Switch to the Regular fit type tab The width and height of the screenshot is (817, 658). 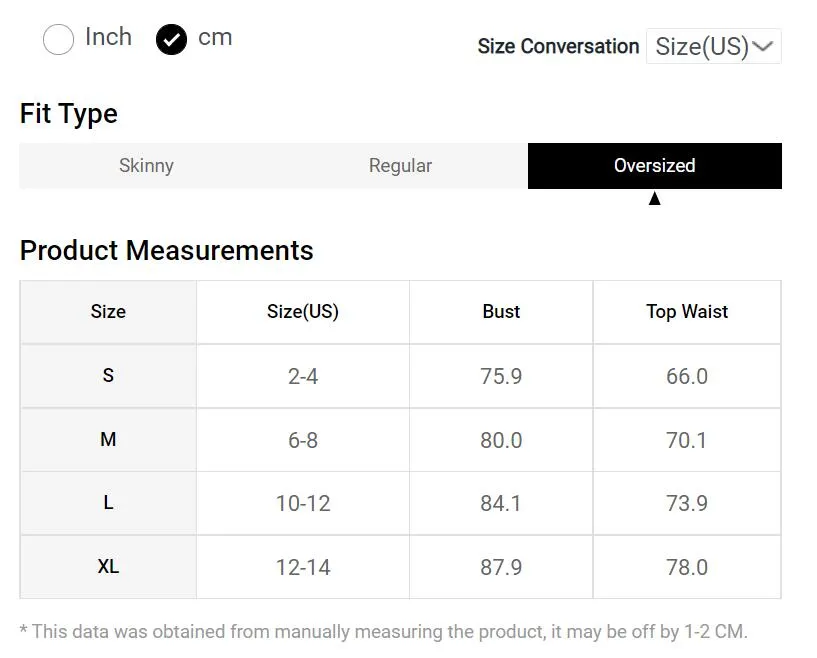(x=400, y=166)
